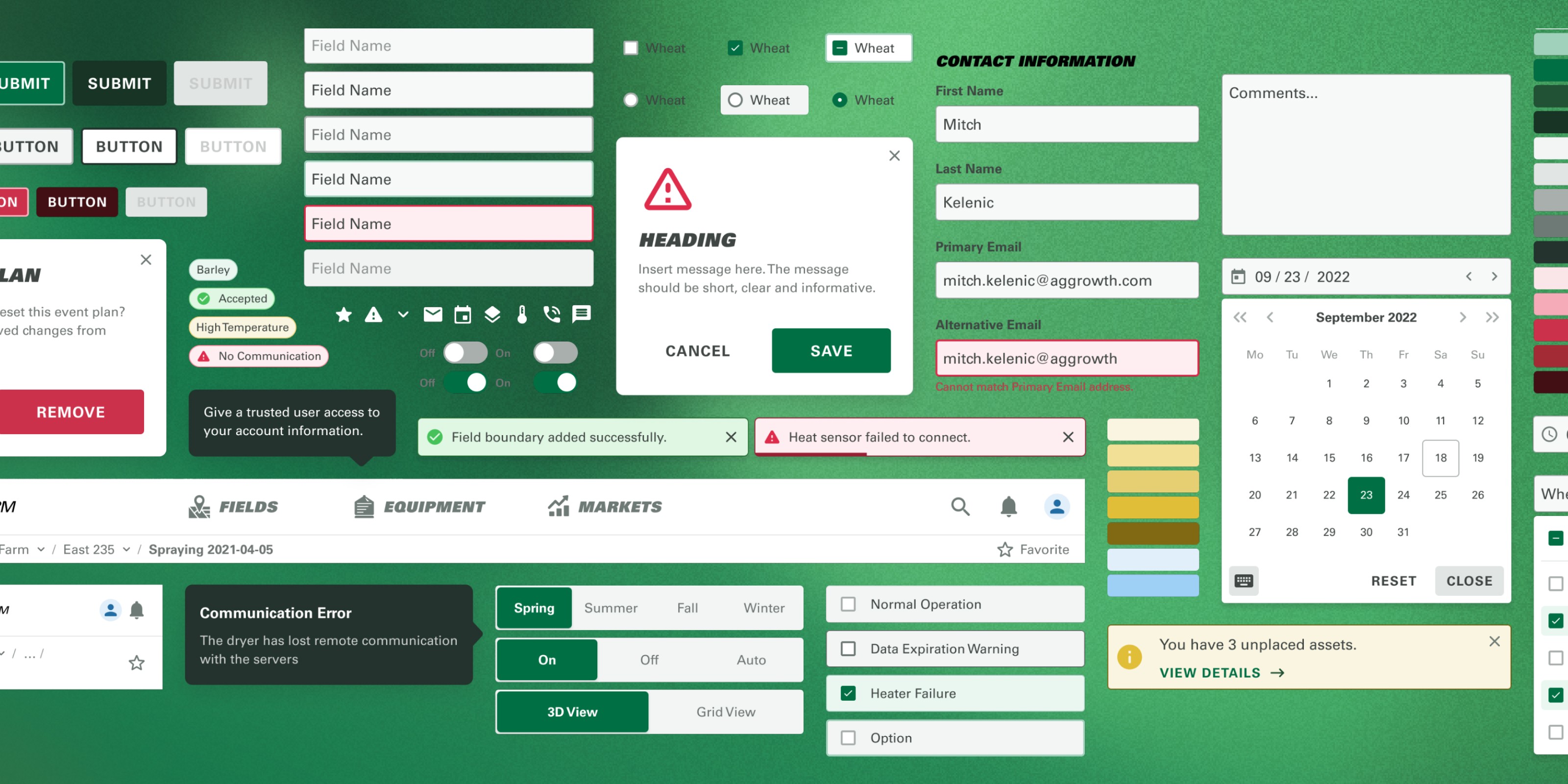Pick the dark brown color swatch
1568x784 pixels.
(x=1153, y=533)
